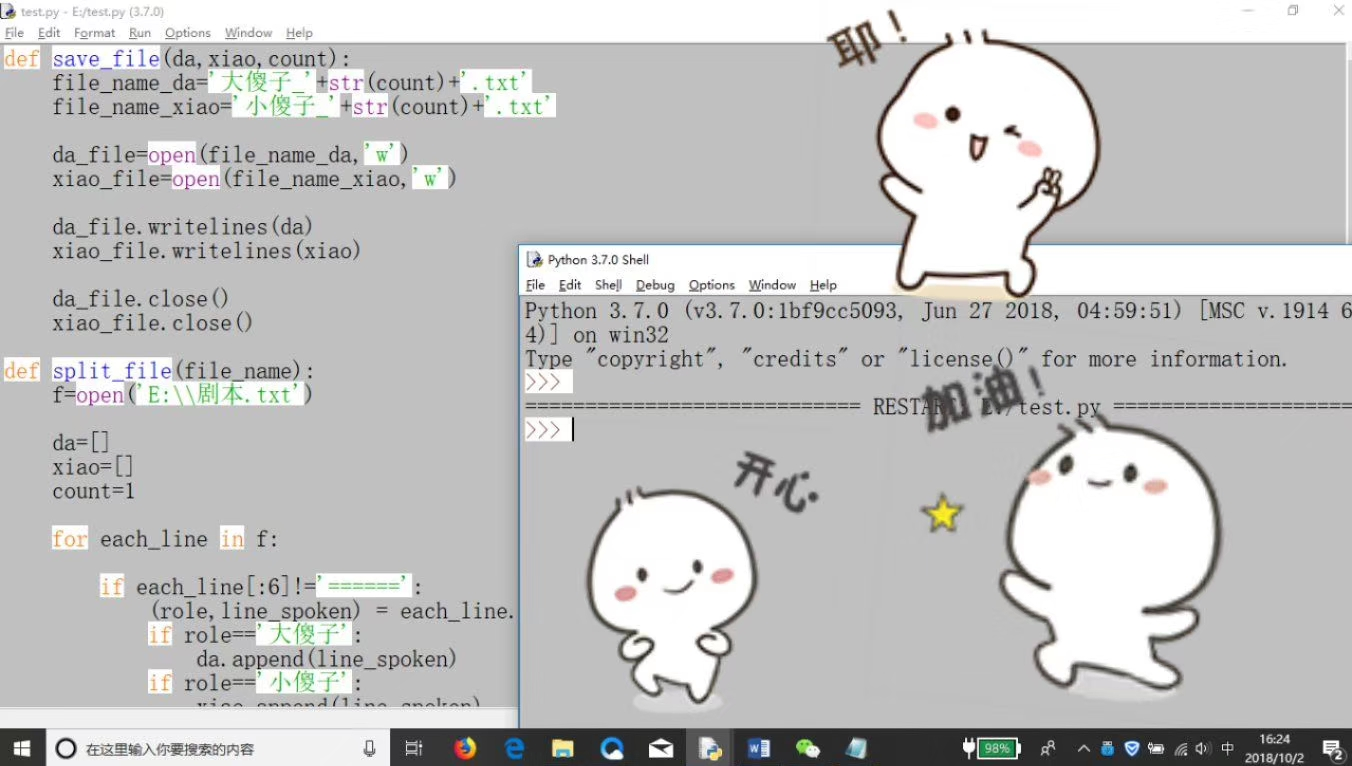Screen dimensions: 1352x766
Task: Open WeChat from the taskbar
Action: (x=807, y=748)
